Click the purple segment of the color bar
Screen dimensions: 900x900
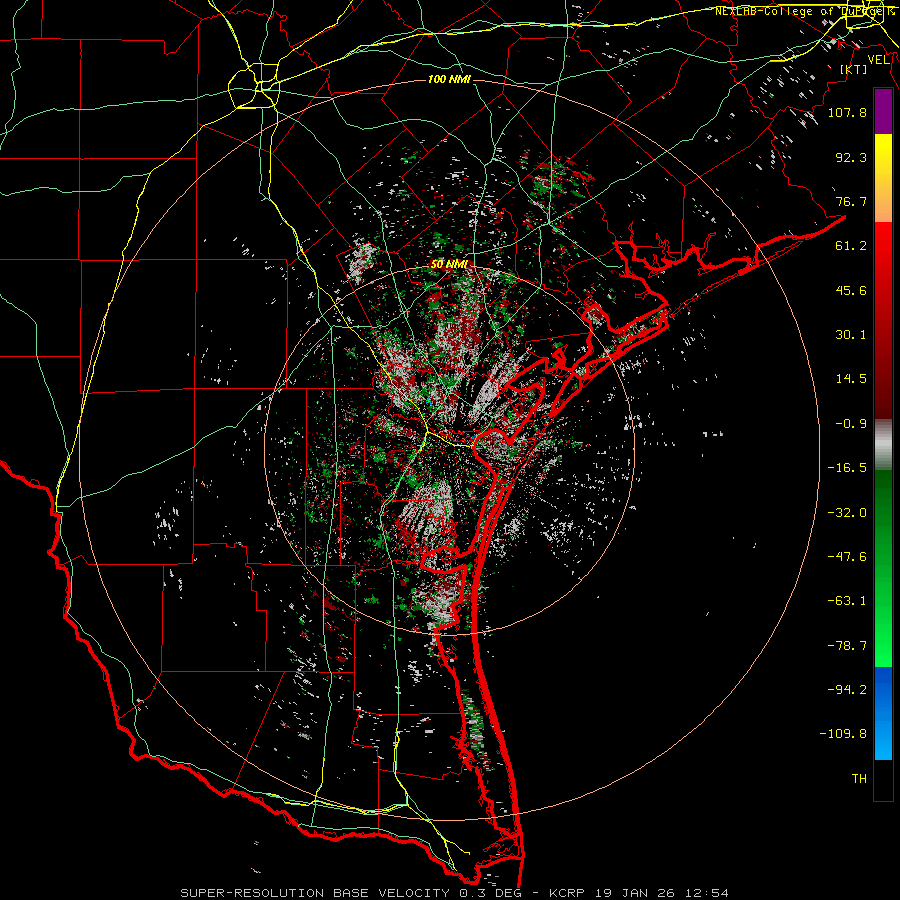[x=883, y=112]
